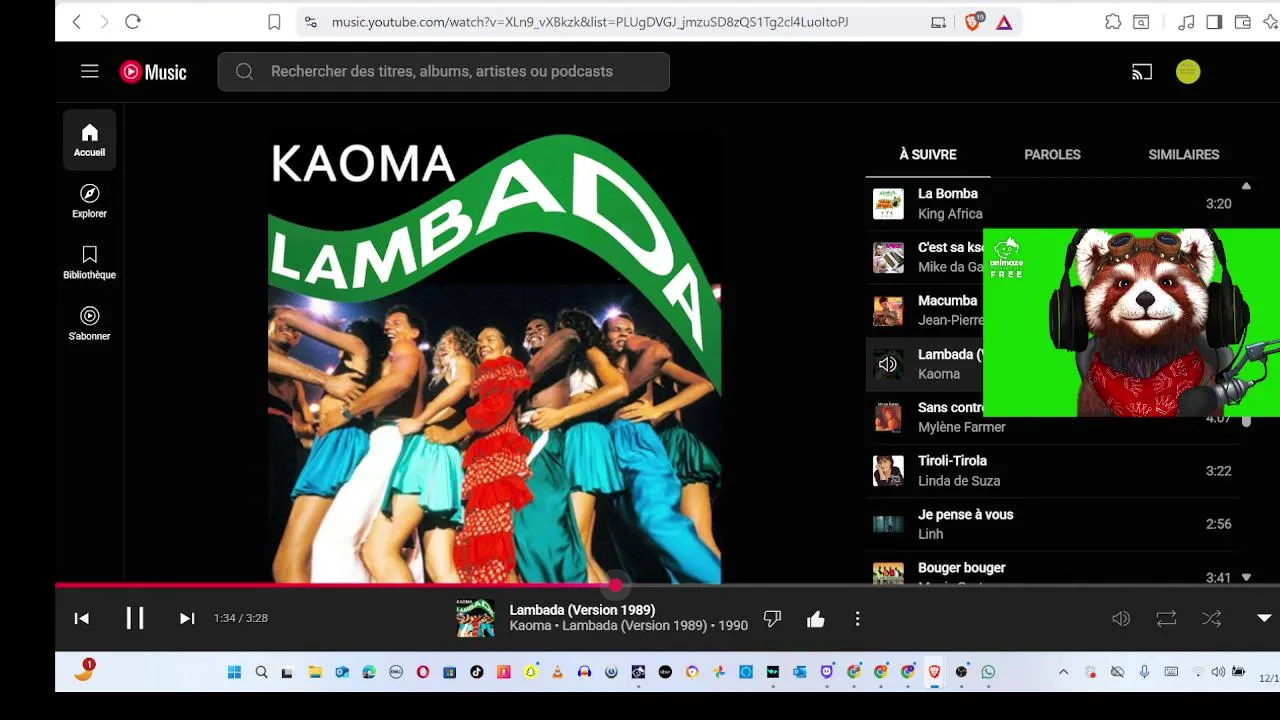Toggle the repeat mode button
The width and height of the screenshot is (1280, 720).
click(1166, 619)
